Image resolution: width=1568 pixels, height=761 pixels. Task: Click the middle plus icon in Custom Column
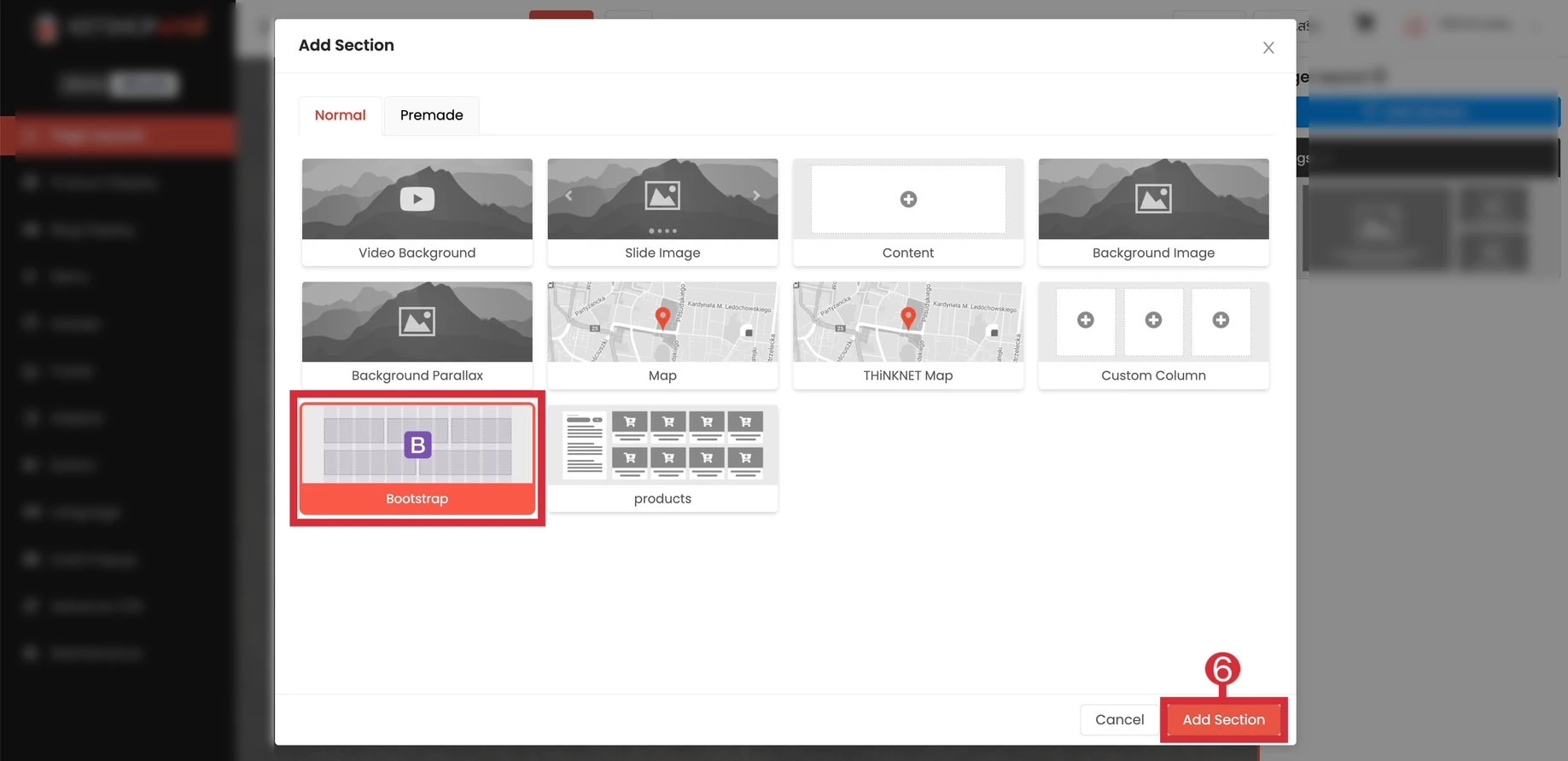point(1153,320)
